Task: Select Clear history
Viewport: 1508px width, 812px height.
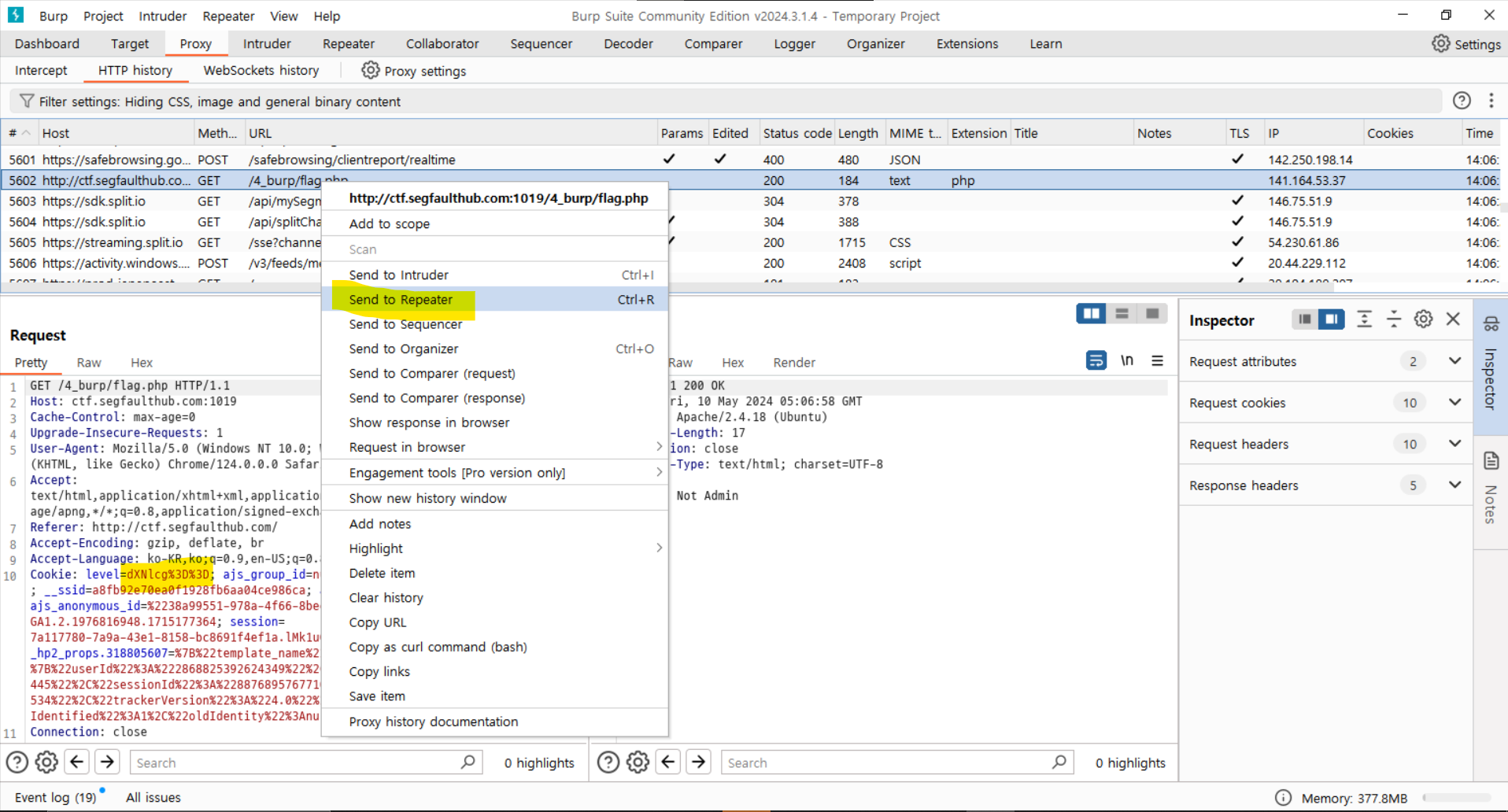Action: pos(495,597)
